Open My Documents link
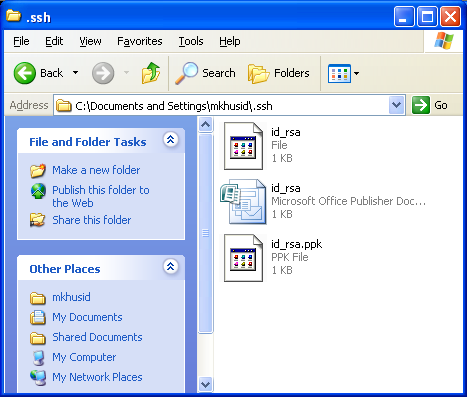 [x=87, y=317]
